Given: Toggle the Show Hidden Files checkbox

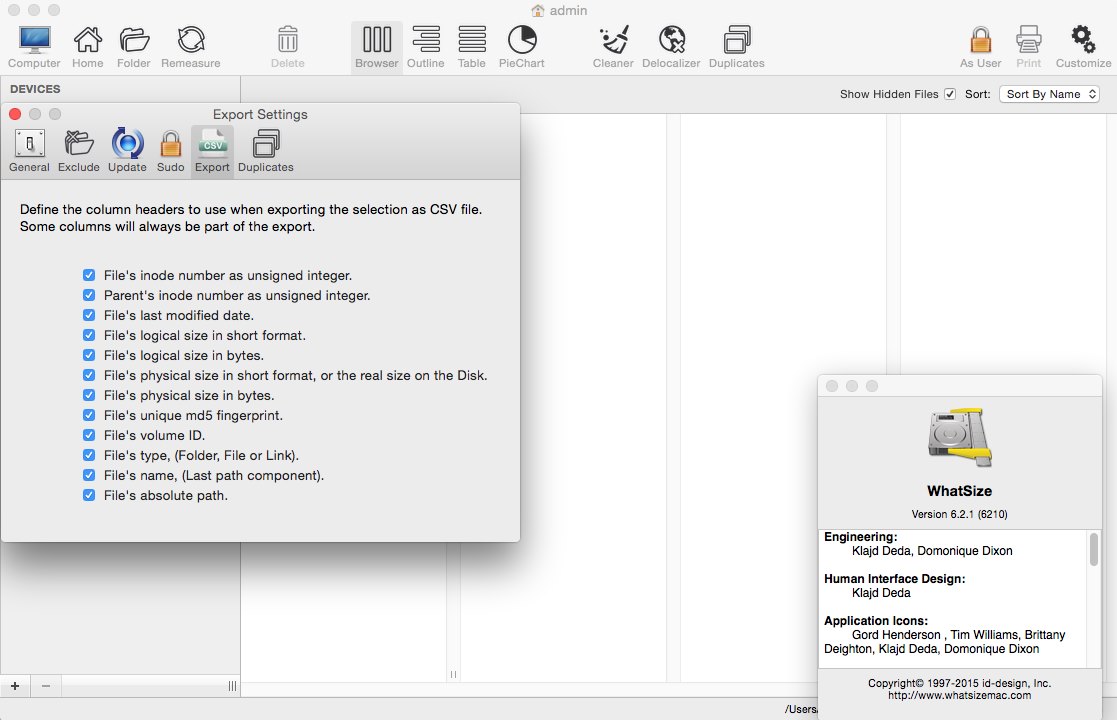Looking at the screenshot, I should click(950, 94).
